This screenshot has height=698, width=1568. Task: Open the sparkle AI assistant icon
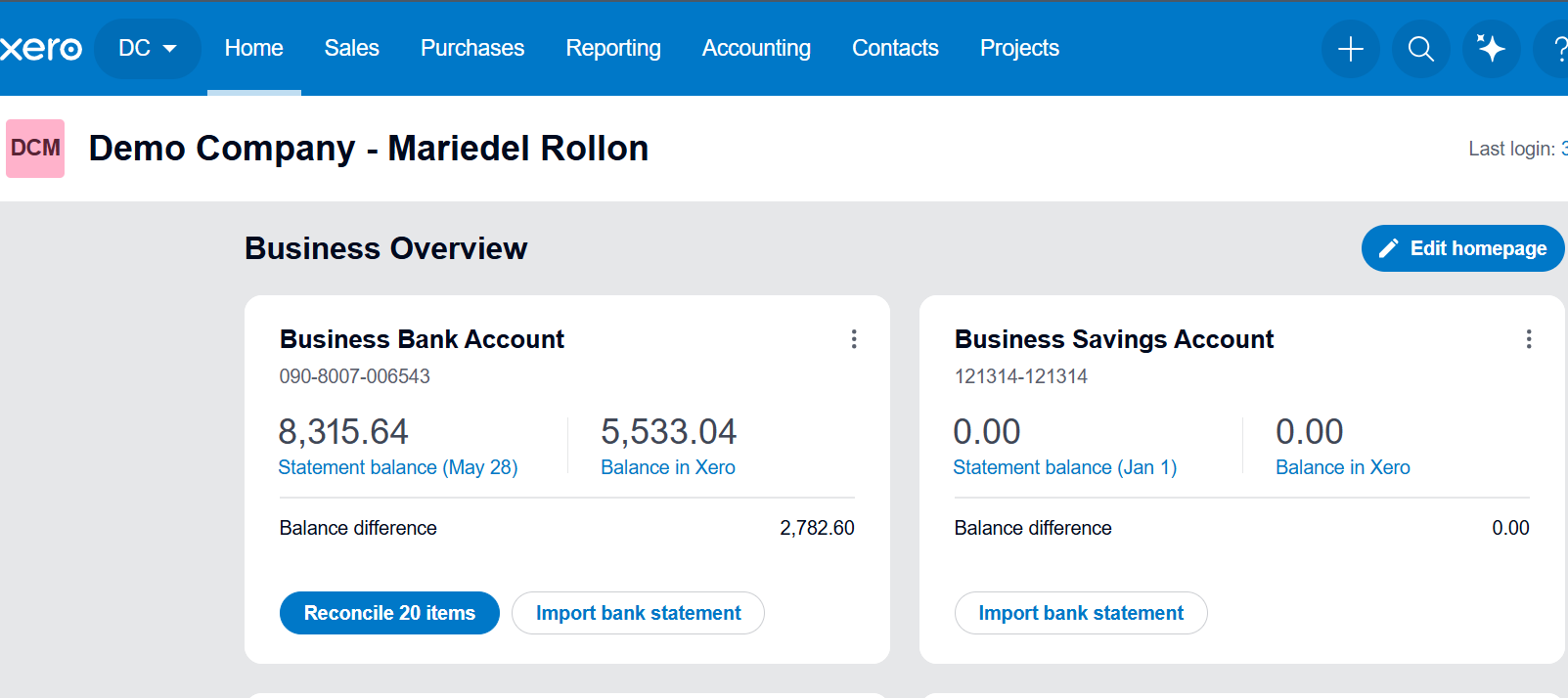point(1492,49)
